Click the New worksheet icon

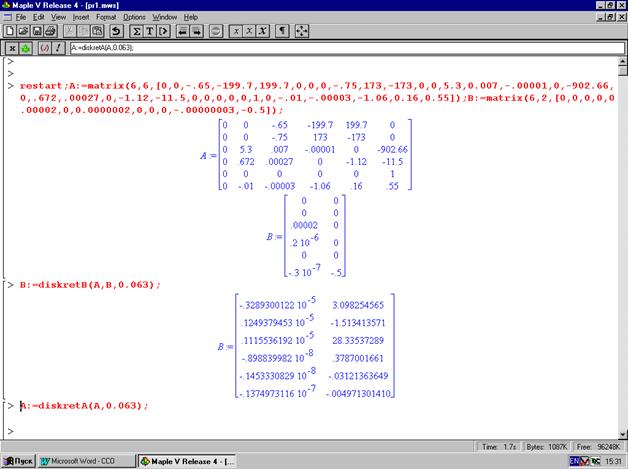coord(10,31)
